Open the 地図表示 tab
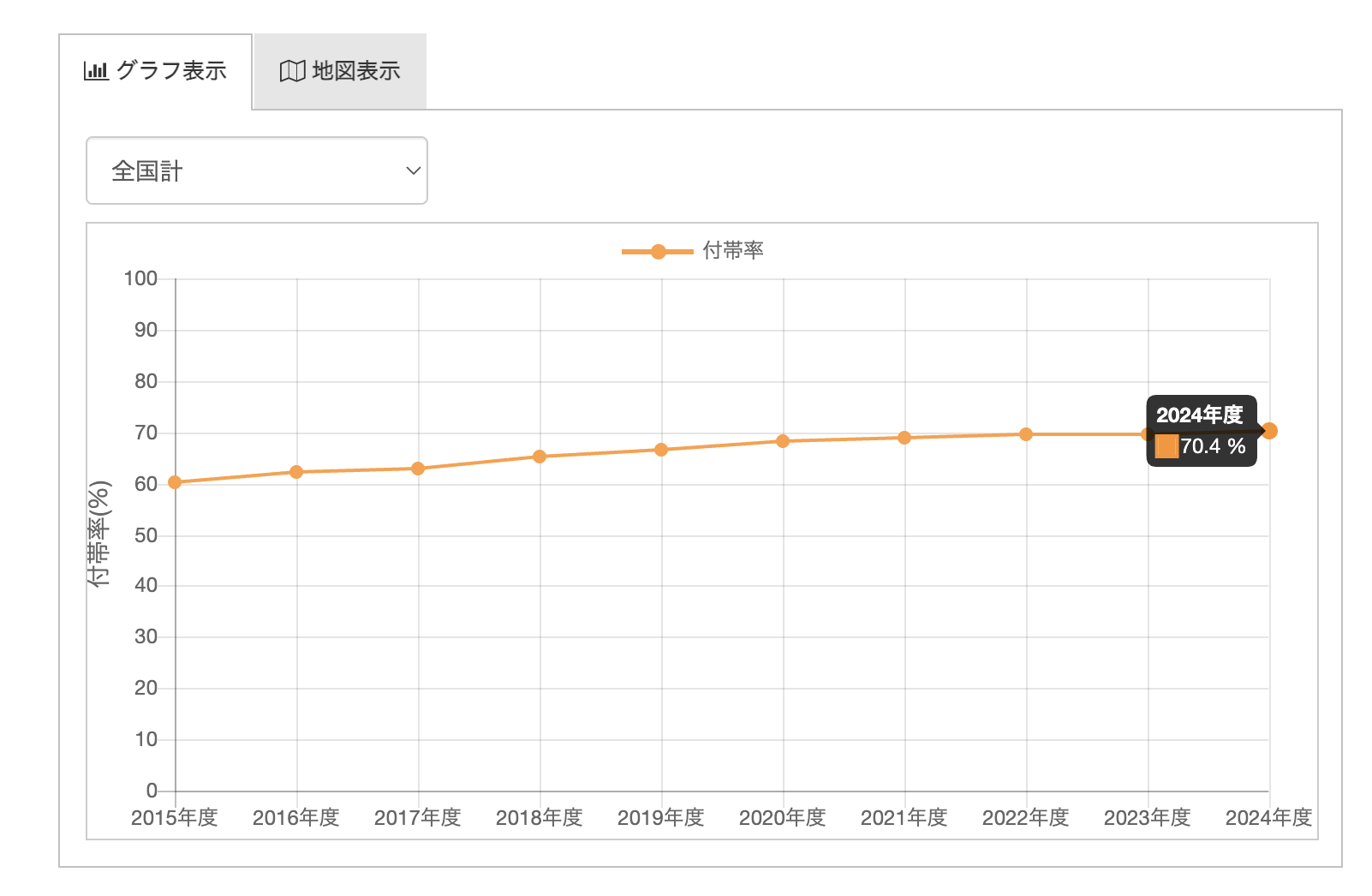The width and height of the screenshot is (1372, 896). (340, 71)
